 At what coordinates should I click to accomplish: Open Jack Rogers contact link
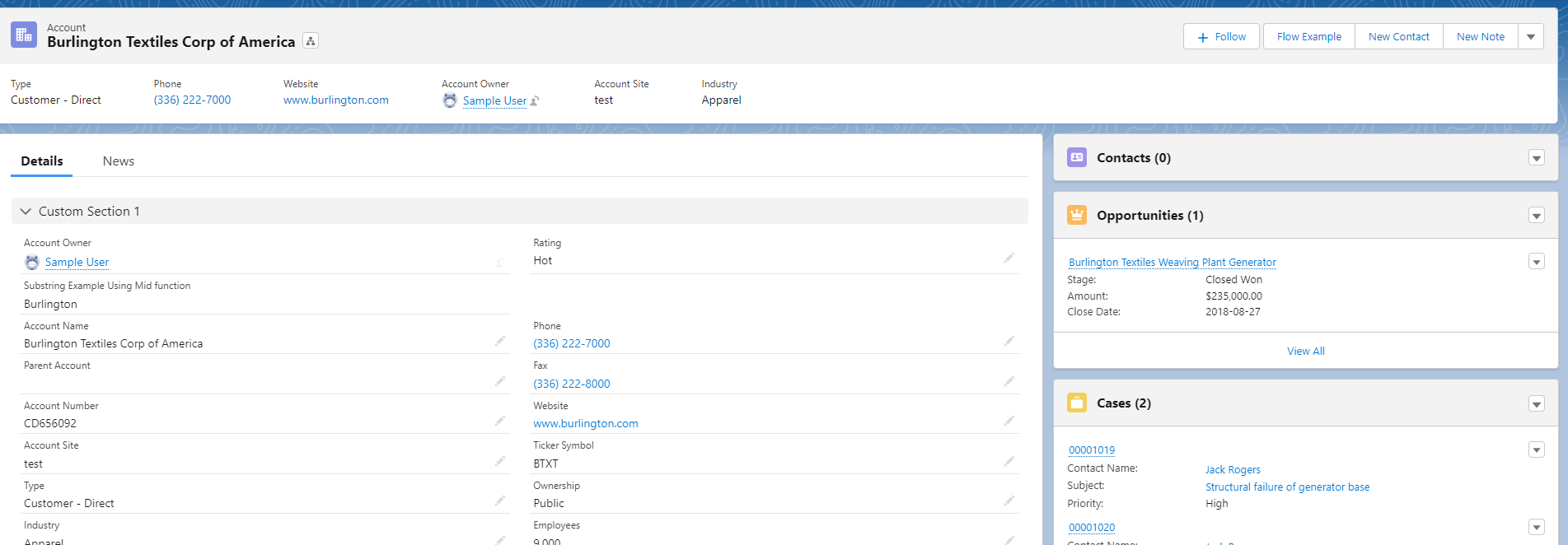[1233, 469]
